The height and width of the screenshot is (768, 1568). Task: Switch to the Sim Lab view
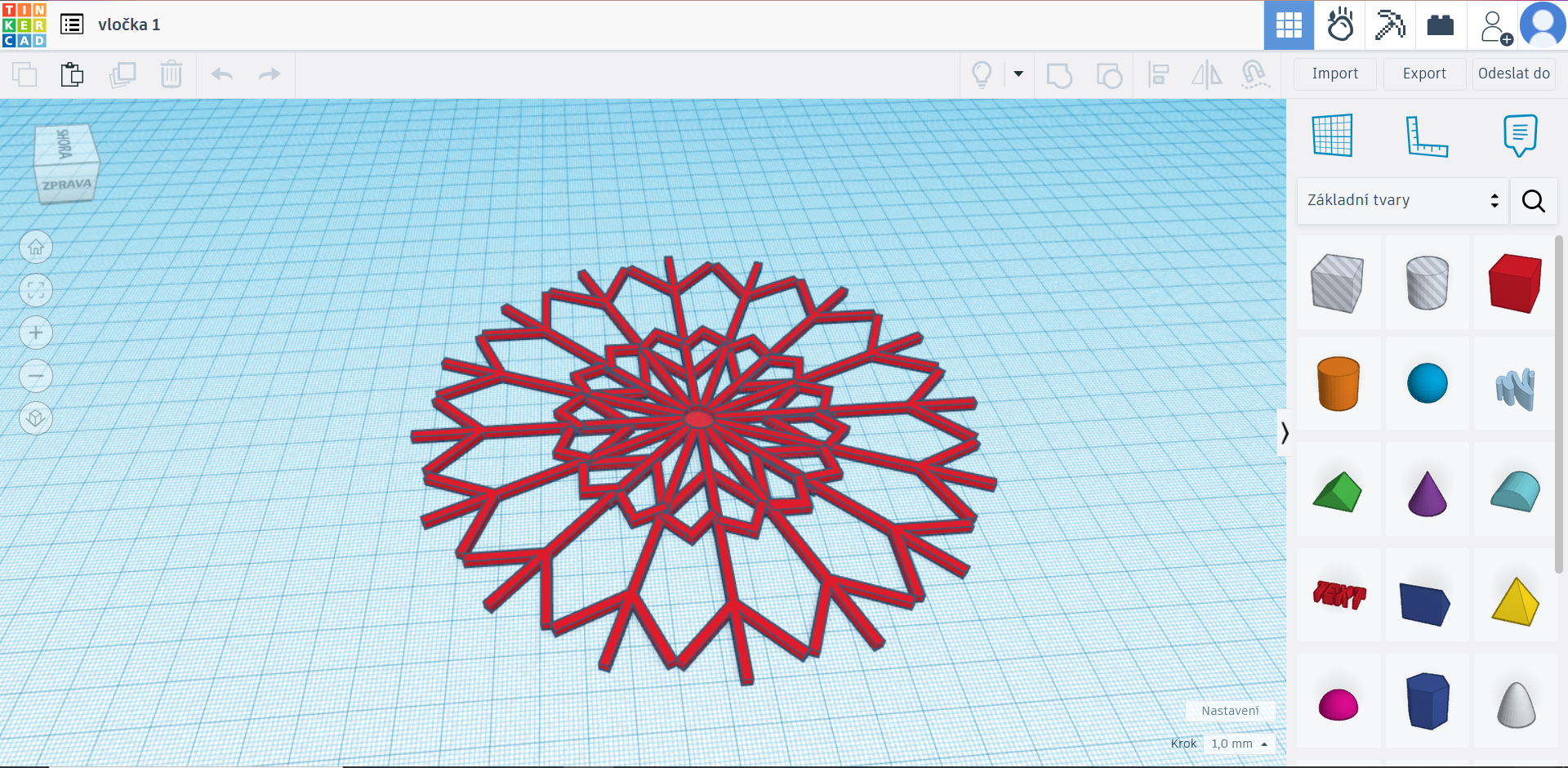point(1340,25)
